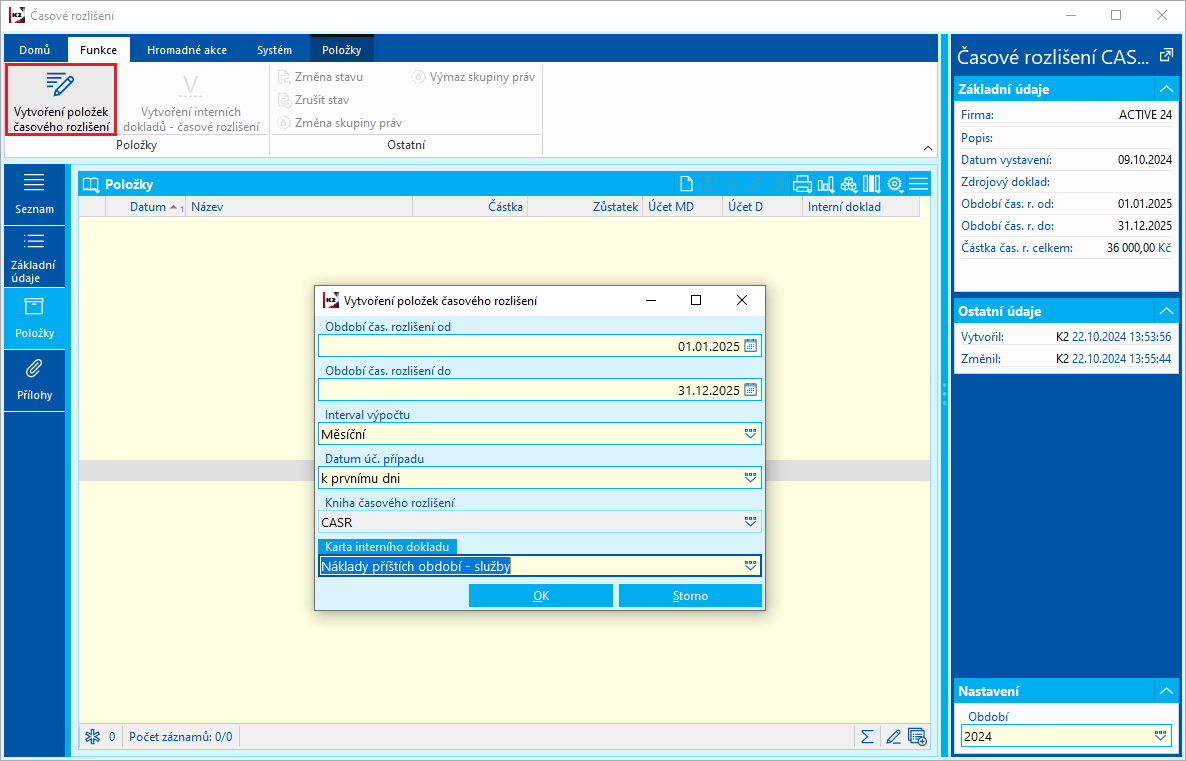Viewport: 1186px width, 761px height.
Task: Open the Základní údaje sidebar view
Action: pos(34,257)
